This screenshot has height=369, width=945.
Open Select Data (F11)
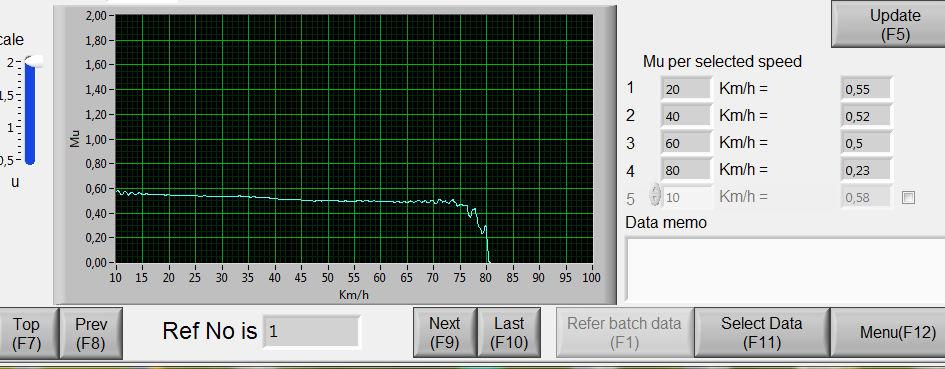click(762, 333)
